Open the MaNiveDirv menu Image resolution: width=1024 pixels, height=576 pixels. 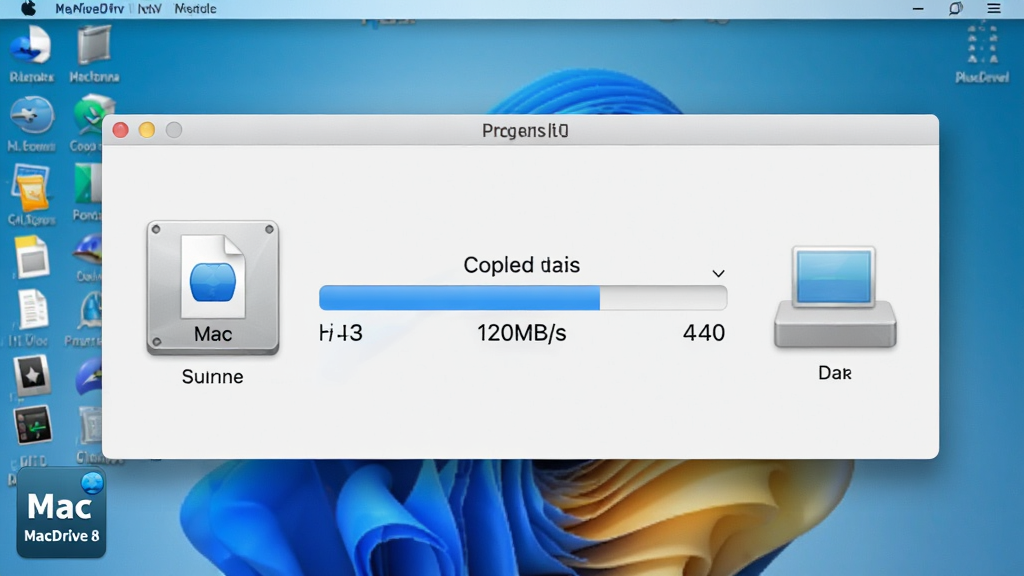(89, 9)
